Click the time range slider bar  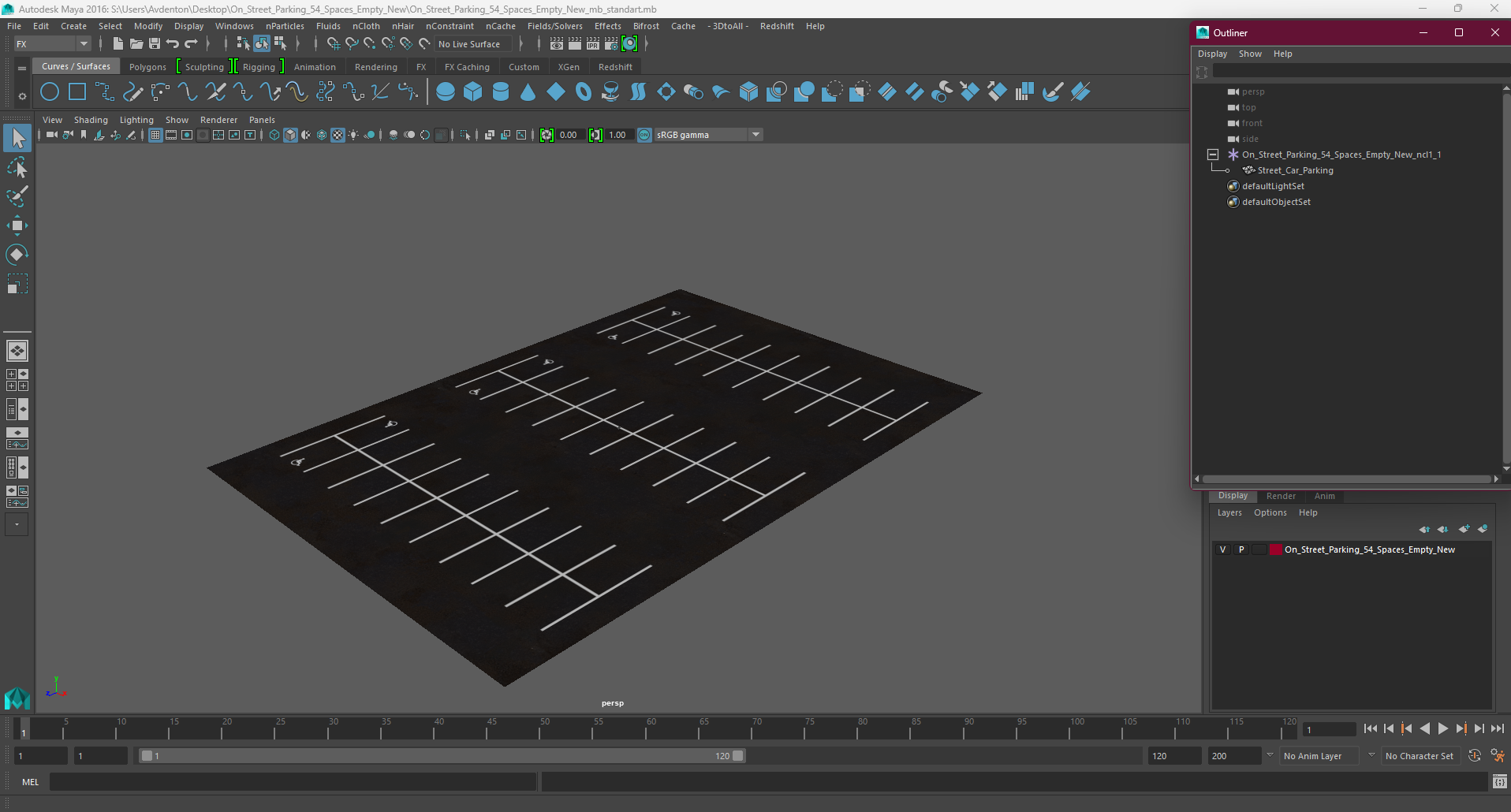pos(442,756)
